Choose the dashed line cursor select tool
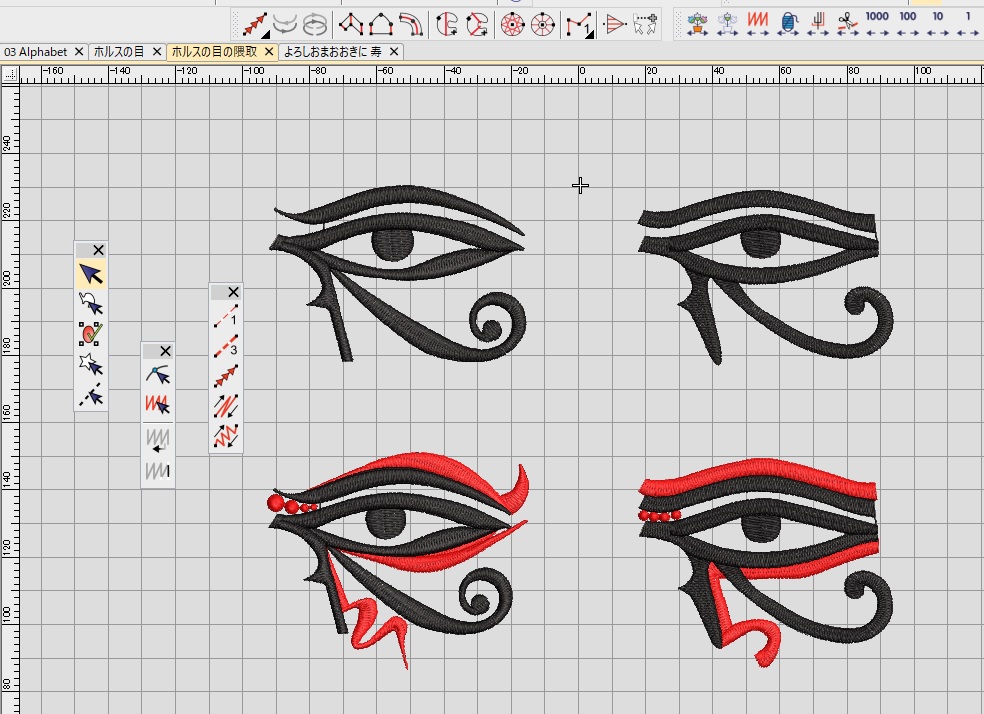This screenshot has height=714, width=984. coord(91,395)
